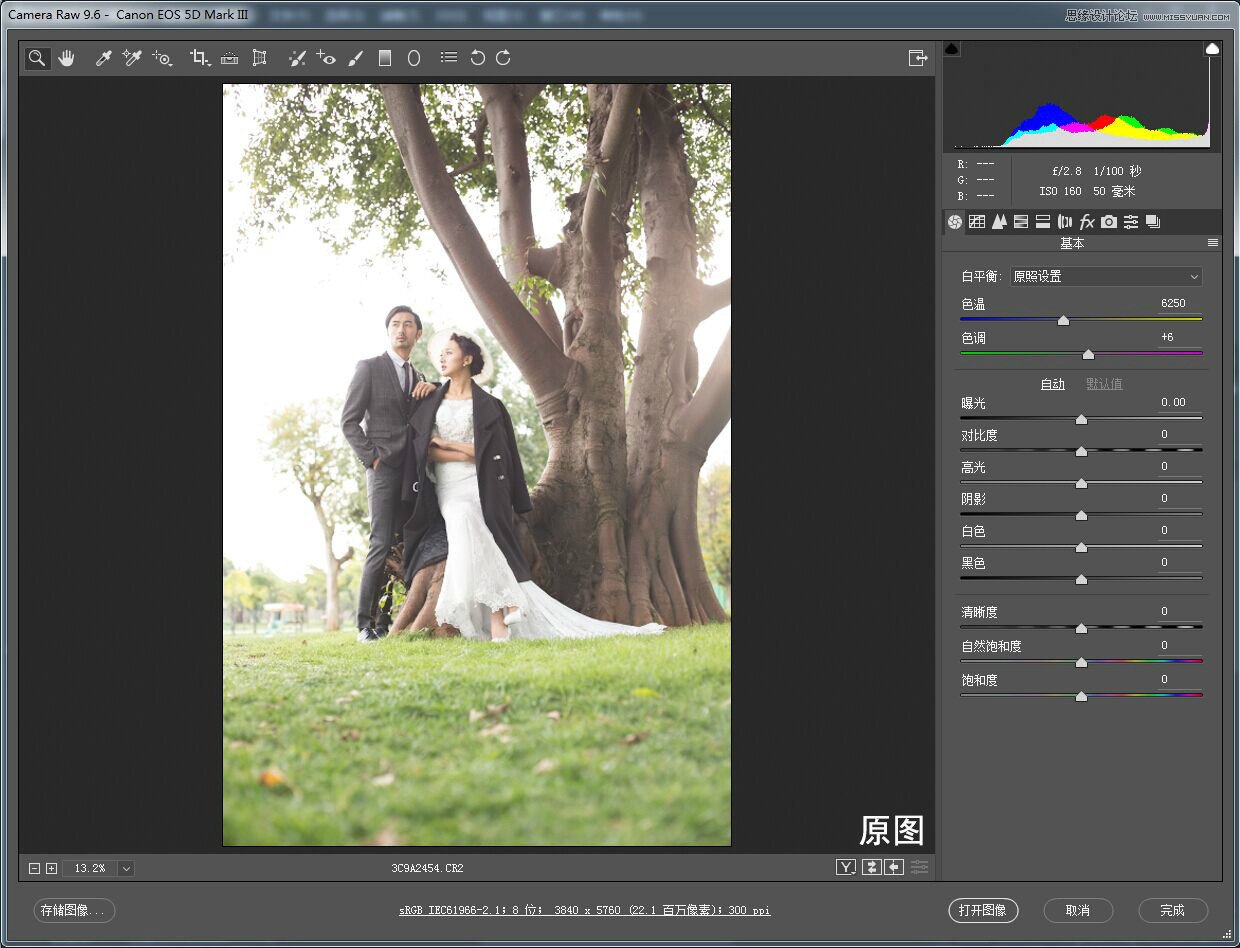Select the Crop tool
Viewport: 1240px width, 948px height.
[x=199, y=59]
